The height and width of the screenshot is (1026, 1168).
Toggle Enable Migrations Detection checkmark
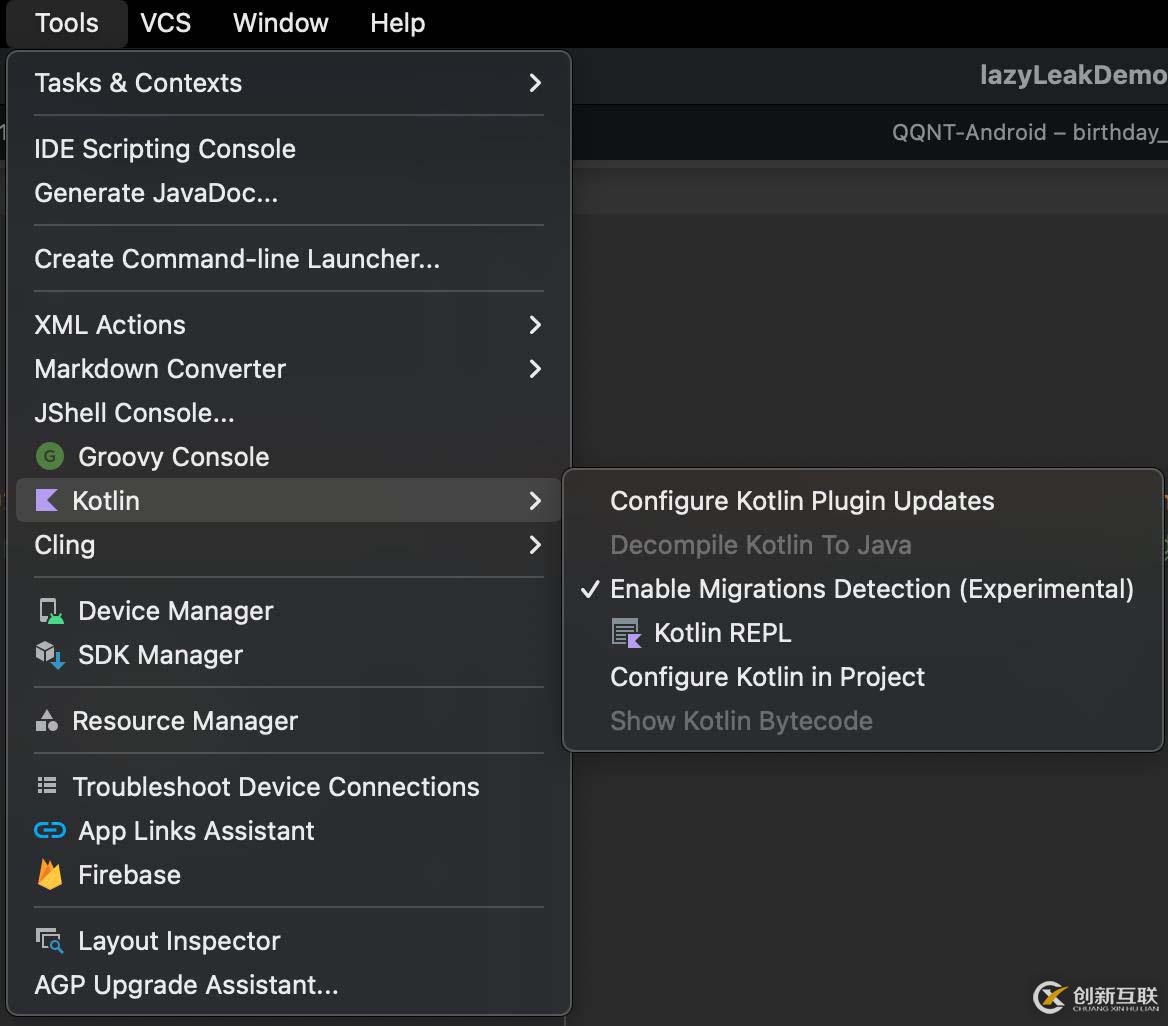point(589,589)
